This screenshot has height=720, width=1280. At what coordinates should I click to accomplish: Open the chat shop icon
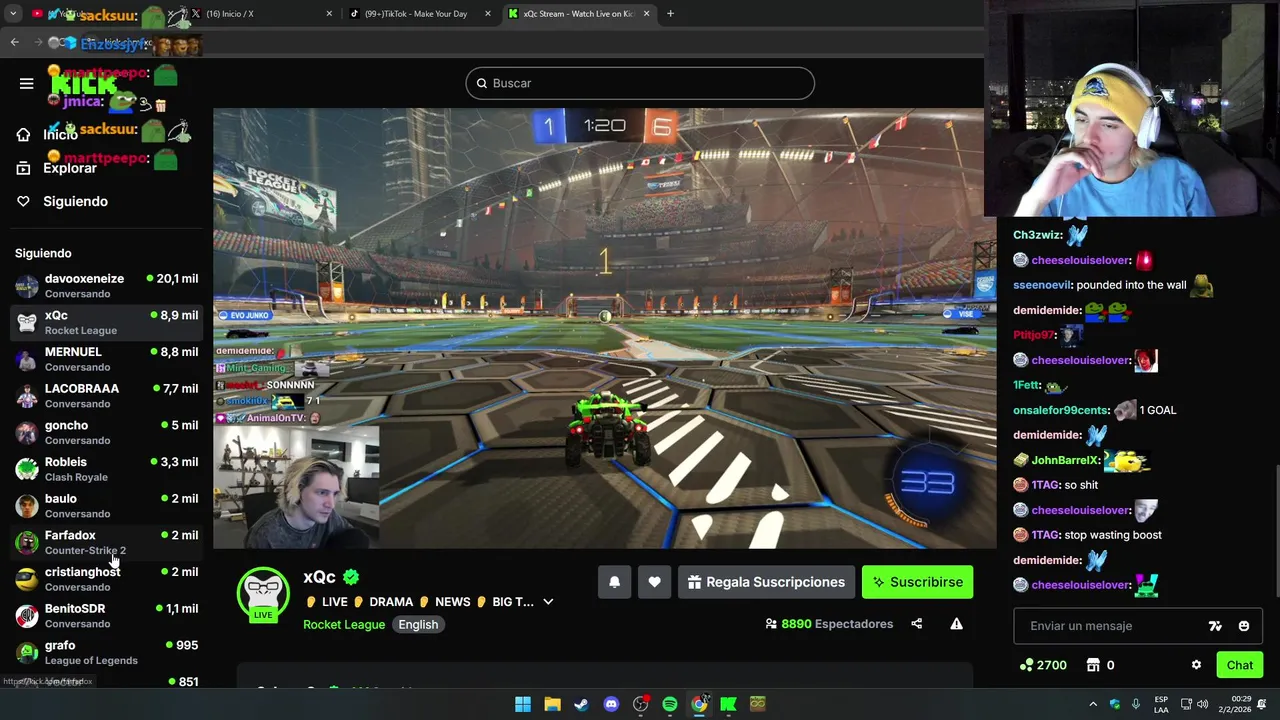click(1093, 665)
